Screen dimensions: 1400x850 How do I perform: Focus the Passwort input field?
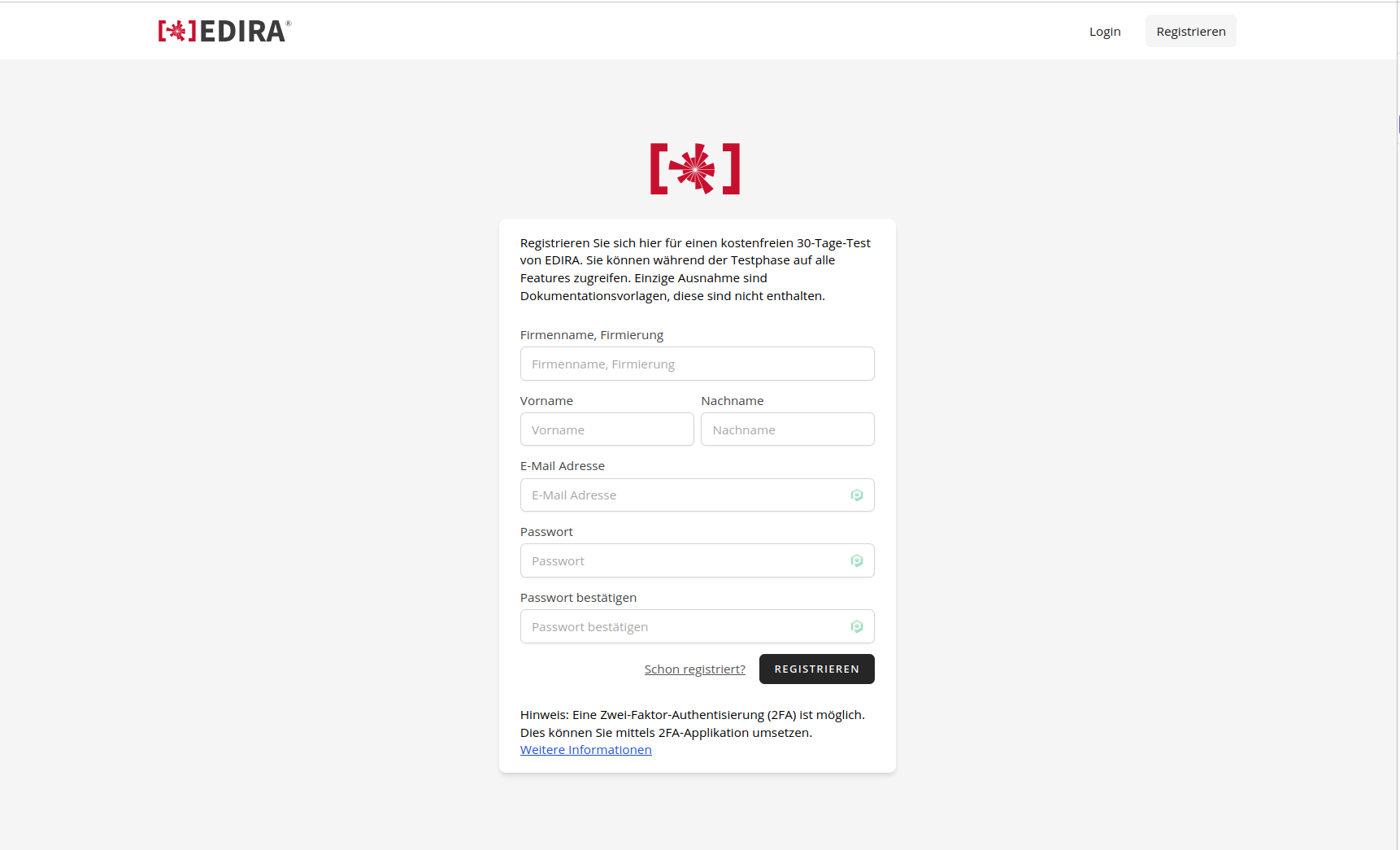pos(698,561)
